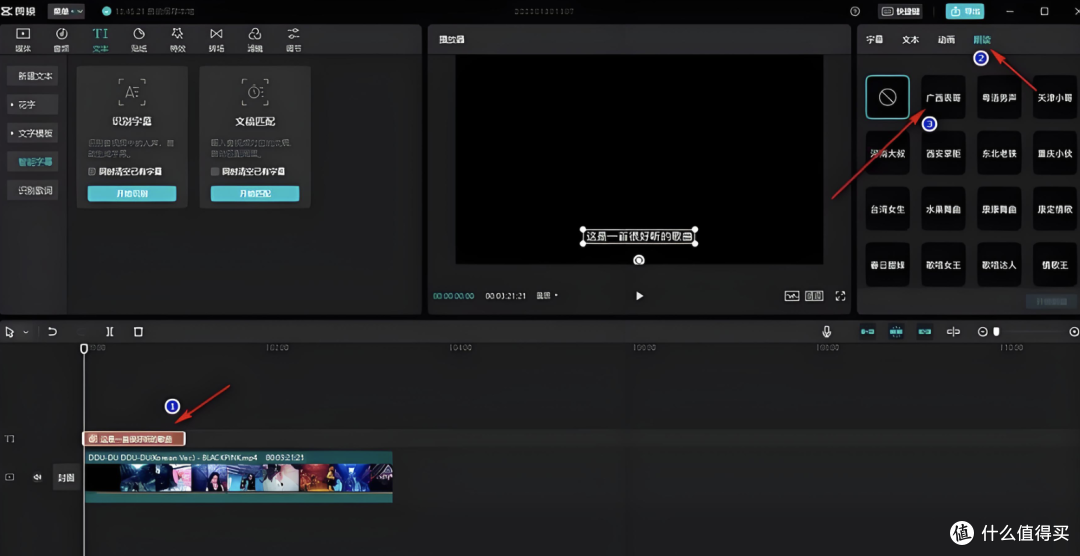Click the text track T icon

tap(10, 439)
